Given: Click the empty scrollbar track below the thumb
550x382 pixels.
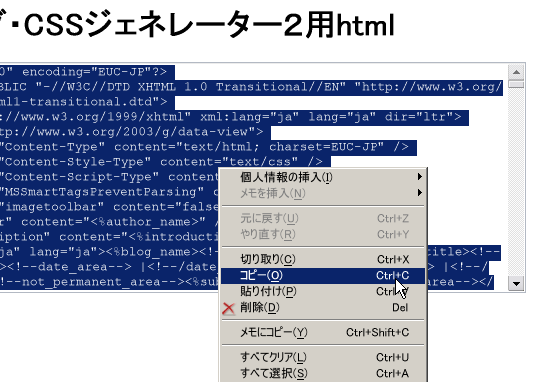Looking at the screenshot, I should pos(516,182).
